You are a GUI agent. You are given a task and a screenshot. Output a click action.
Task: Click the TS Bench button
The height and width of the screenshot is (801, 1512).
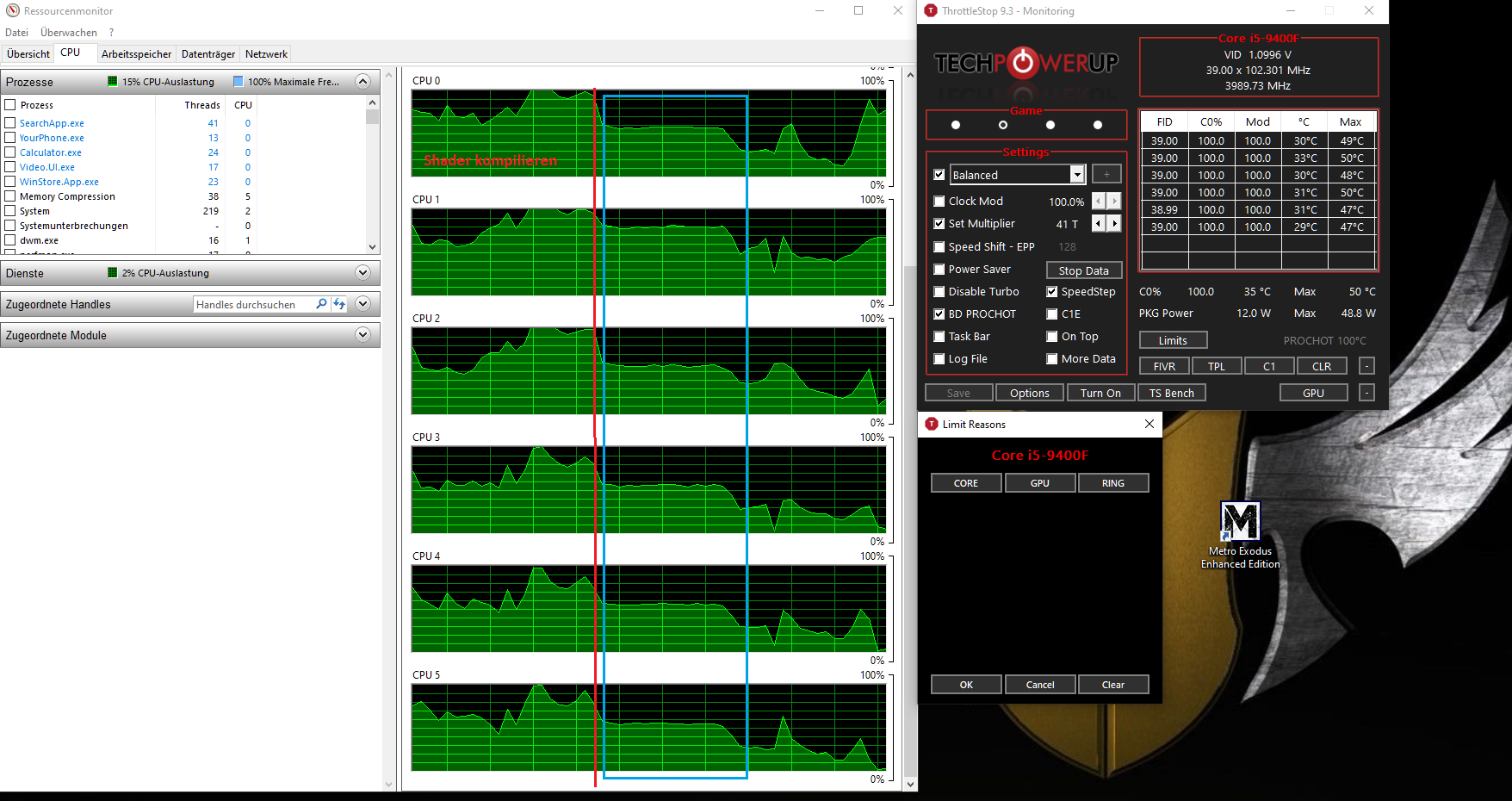[x=1171, y=393]
